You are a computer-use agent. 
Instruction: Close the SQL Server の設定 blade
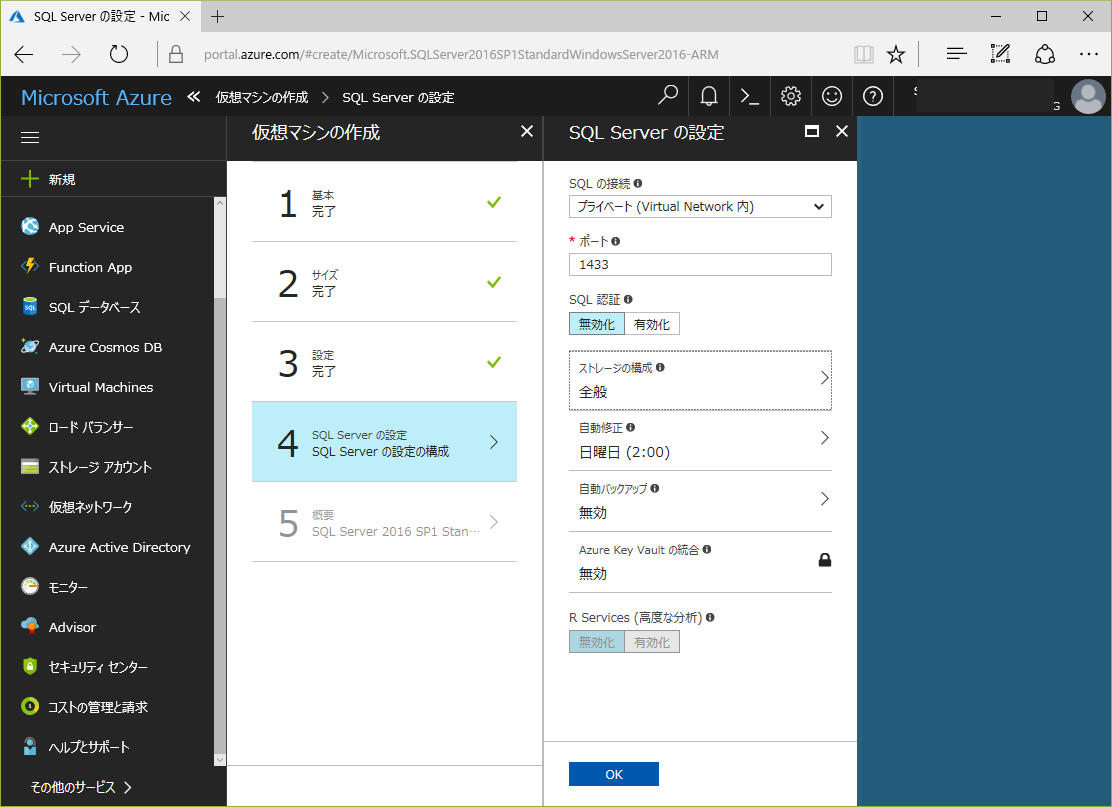[842, 131]
